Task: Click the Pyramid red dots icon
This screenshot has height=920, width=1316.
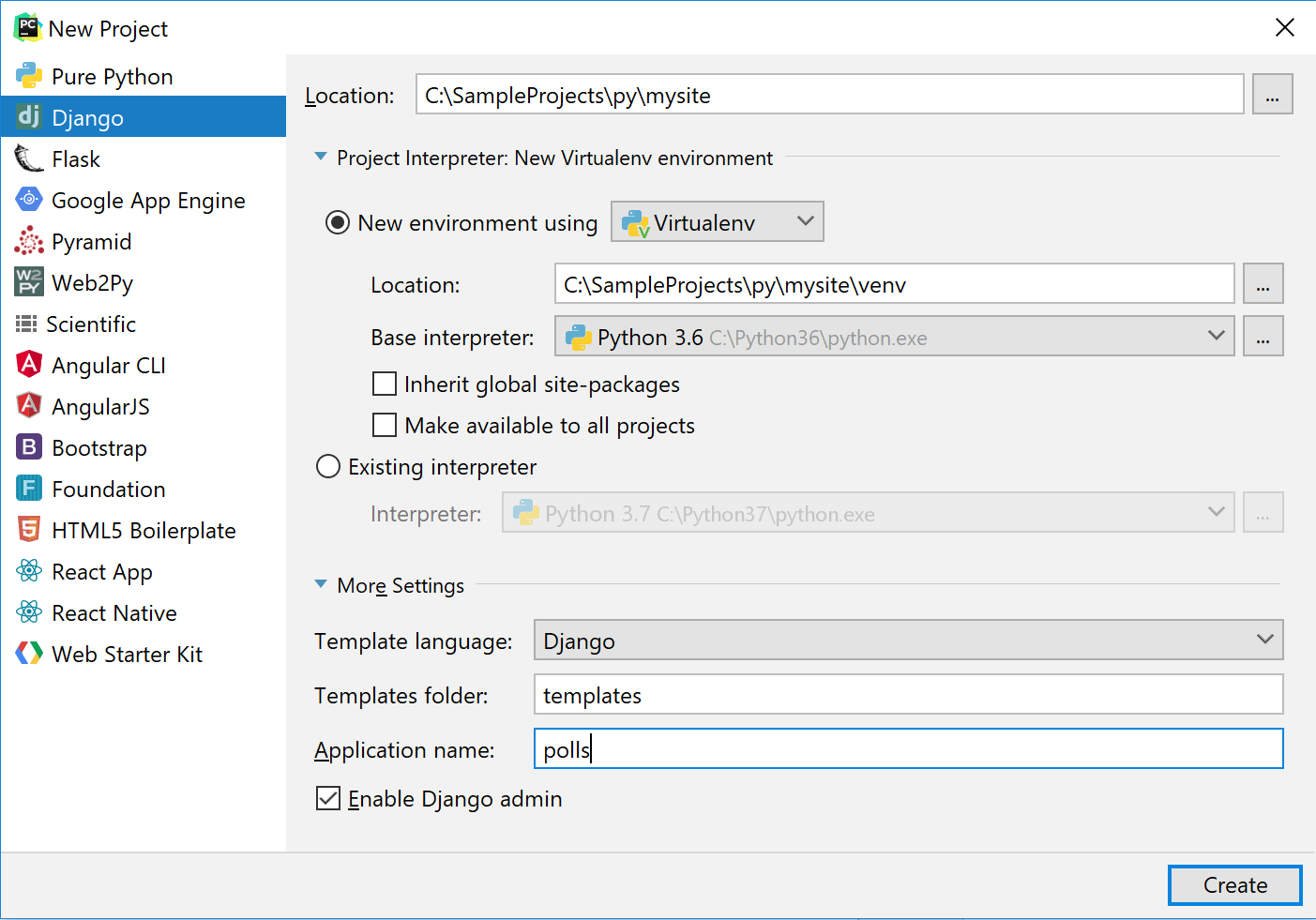Action: [29, 241]
